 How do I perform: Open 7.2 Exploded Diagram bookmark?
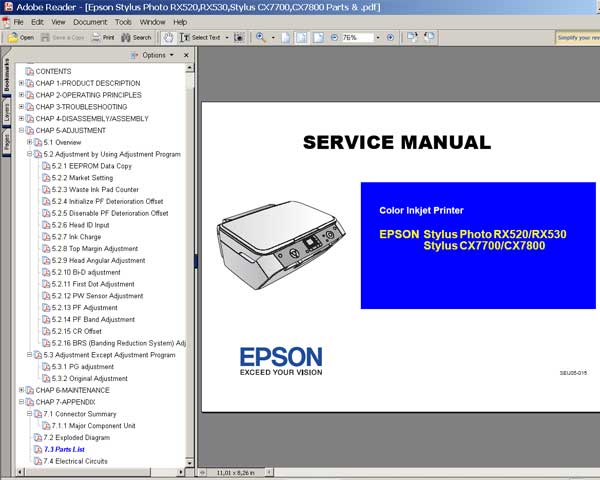[x=77, y=438]
